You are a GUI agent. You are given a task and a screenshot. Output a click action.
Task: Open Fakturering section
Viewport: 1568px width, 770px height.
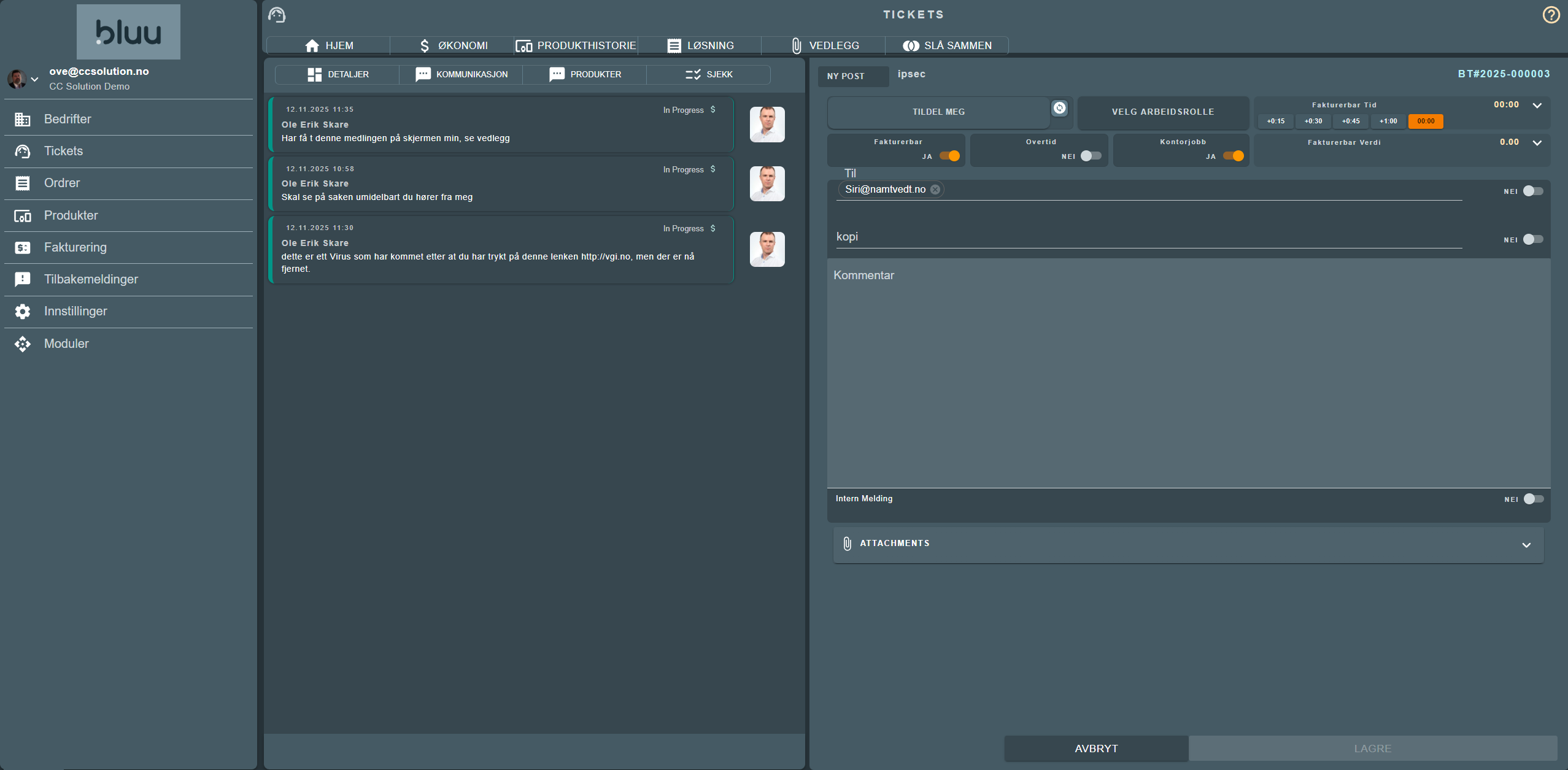point(129,247)
